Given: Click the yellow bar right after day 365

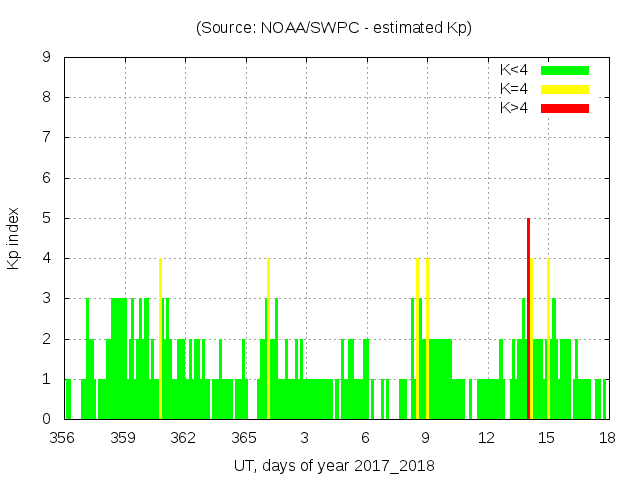Looking at the screenshot, I should coord(268,340).
